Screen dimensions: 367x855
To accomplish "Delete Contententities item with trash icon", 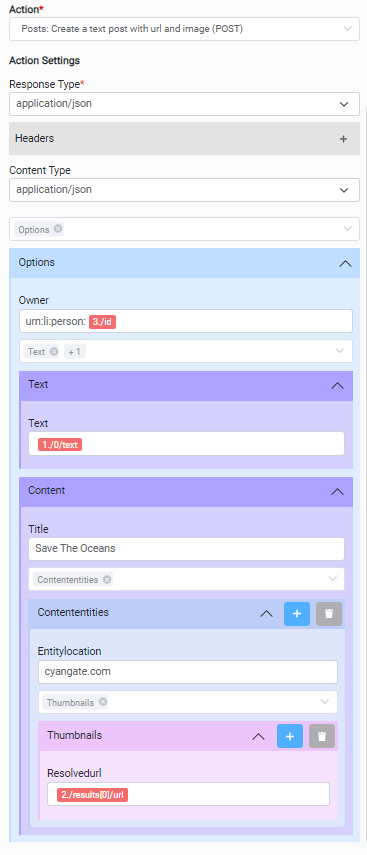I will 329,614.
